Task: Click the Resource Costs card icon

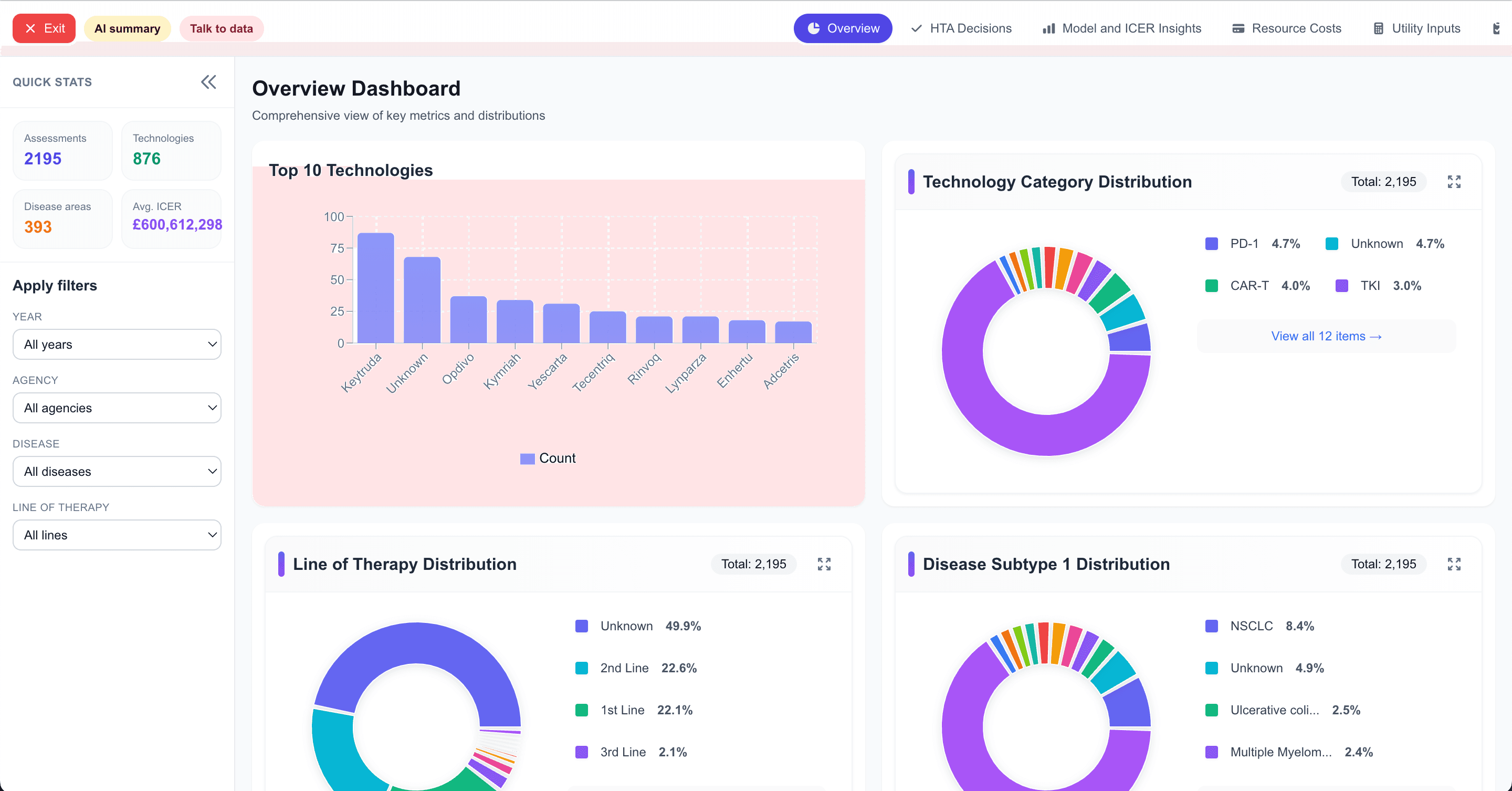Action: (x=1238, y=28)
